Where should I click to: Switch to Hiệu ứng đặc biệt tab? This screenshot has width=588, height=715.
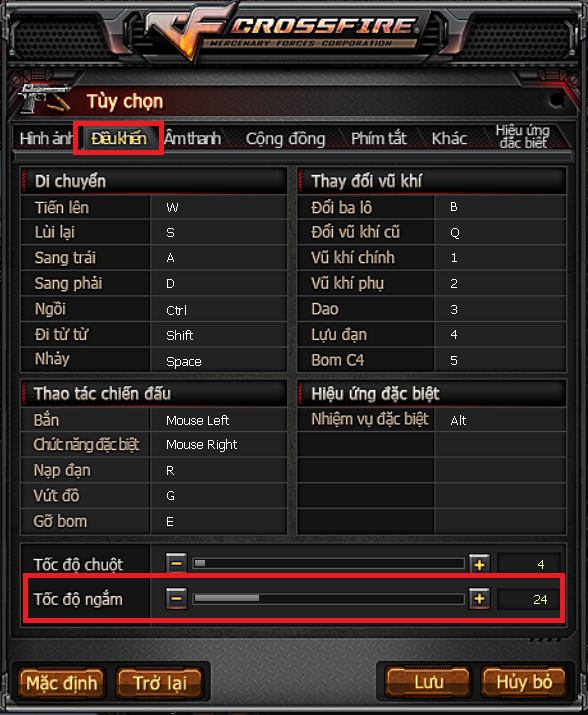click(523, 137)
